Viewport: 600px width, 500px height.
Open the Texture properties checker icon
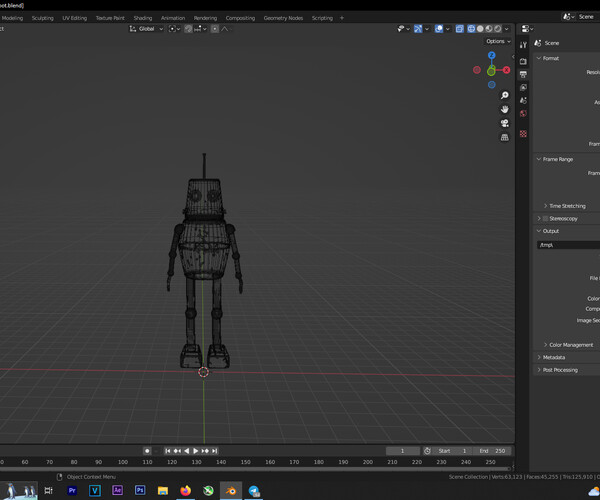tap(523, 134)
